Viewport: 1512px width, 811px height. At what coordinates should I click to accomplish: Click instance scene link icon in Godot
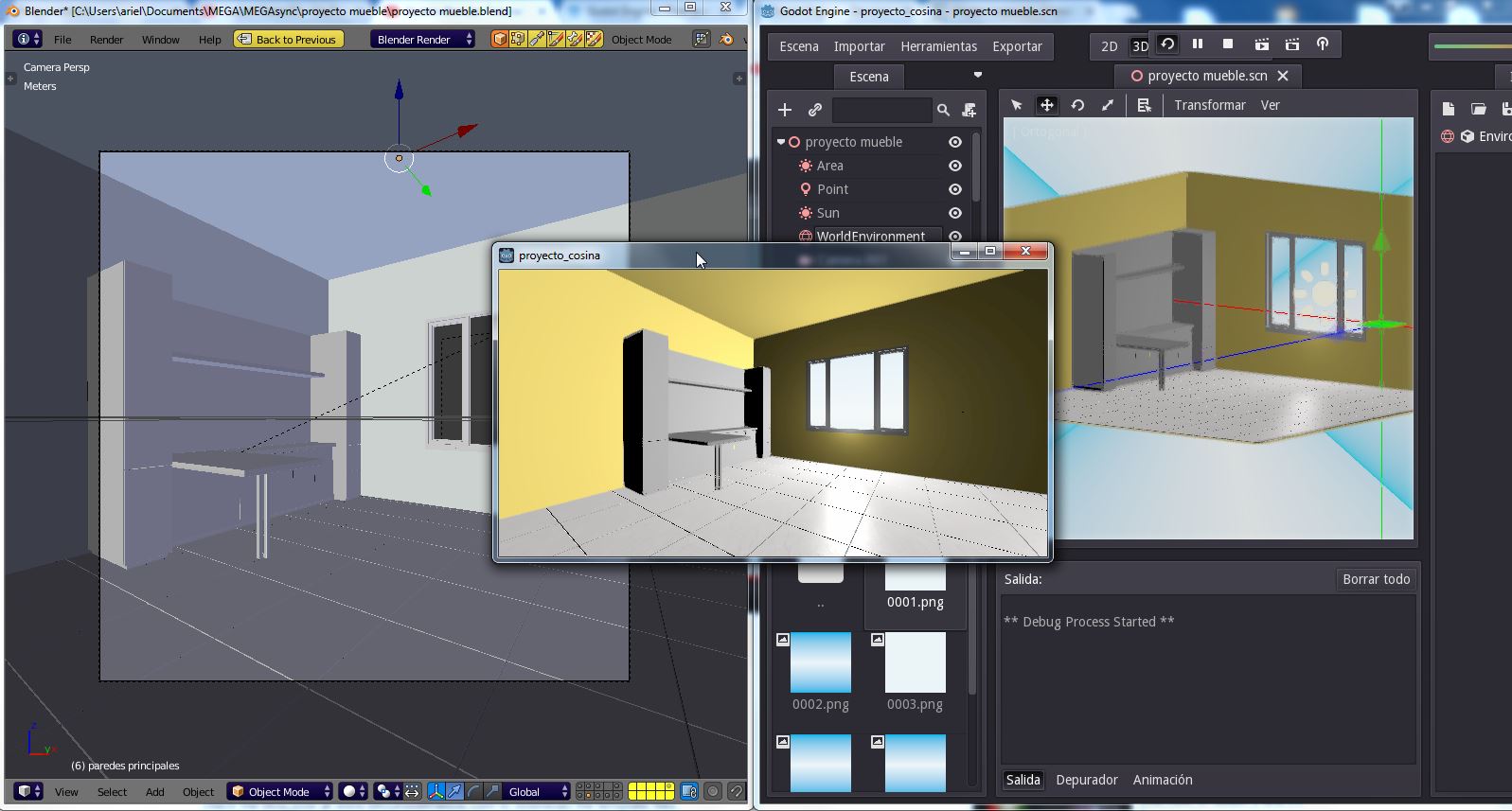point(814,110)
